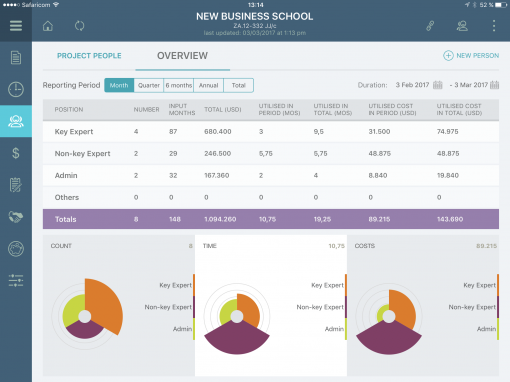The height and width of the screenshot is (382, 510).
Task: Click the 680.400 total value
Action: pyautogui.click(x=218, y=132)
